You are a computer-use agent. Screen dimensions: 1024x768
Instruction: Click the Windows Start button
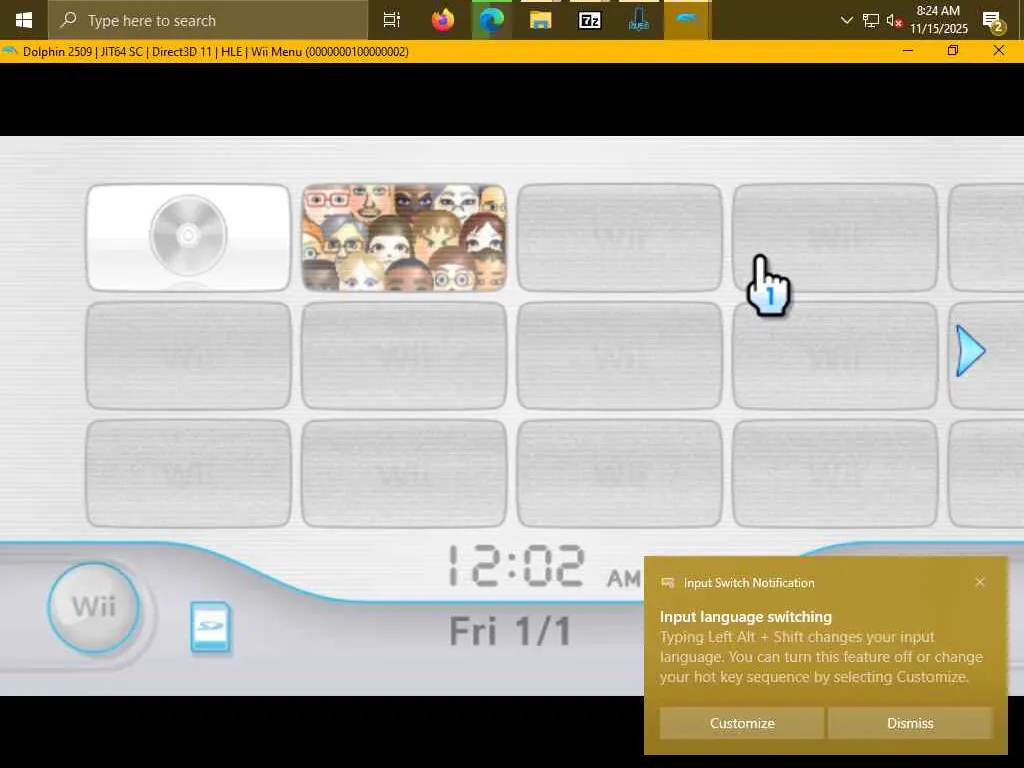point(24,20)
